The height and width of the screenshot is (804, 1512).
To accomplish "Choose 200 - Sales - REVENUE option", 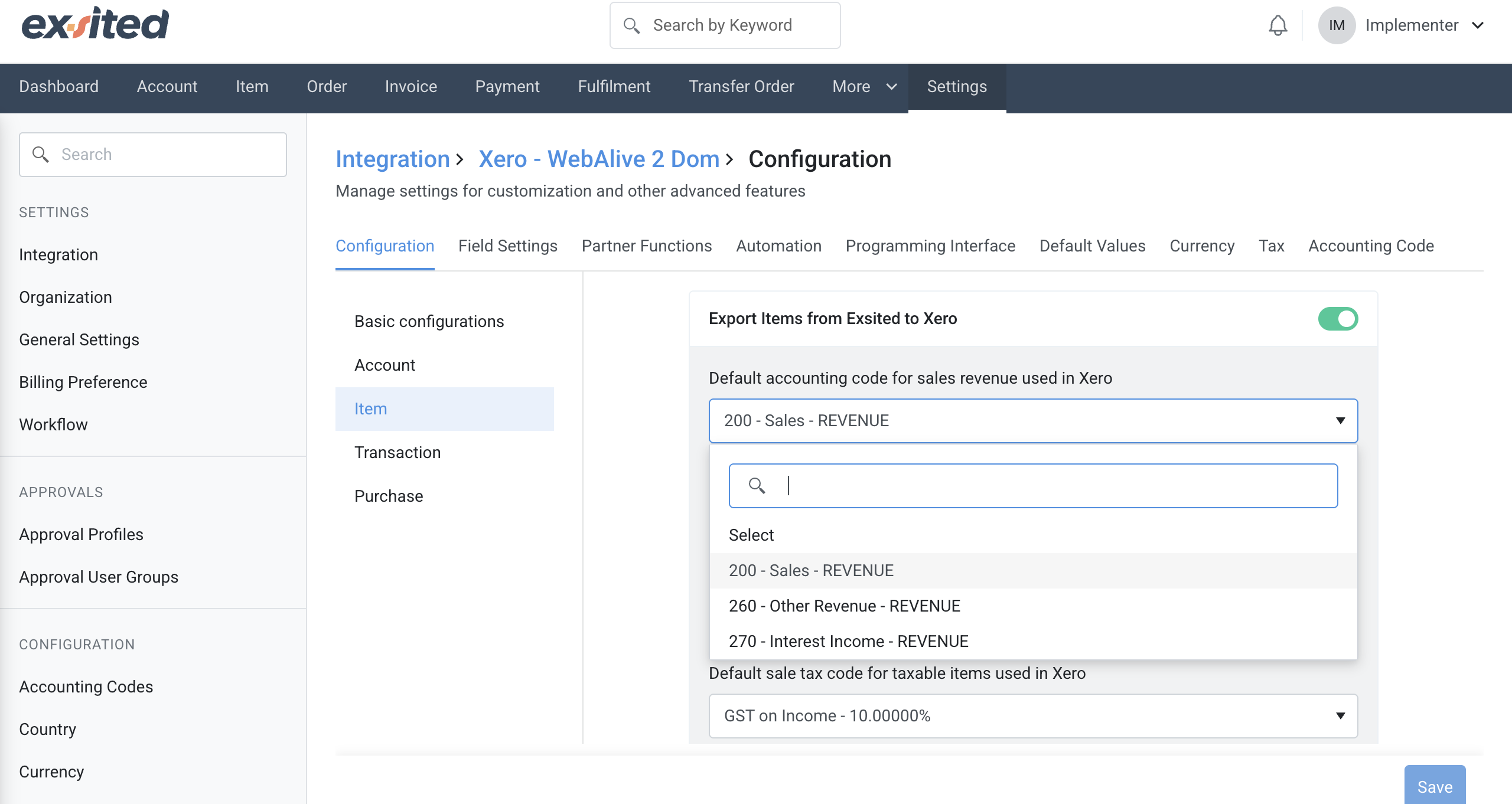I will point(1033,570).
